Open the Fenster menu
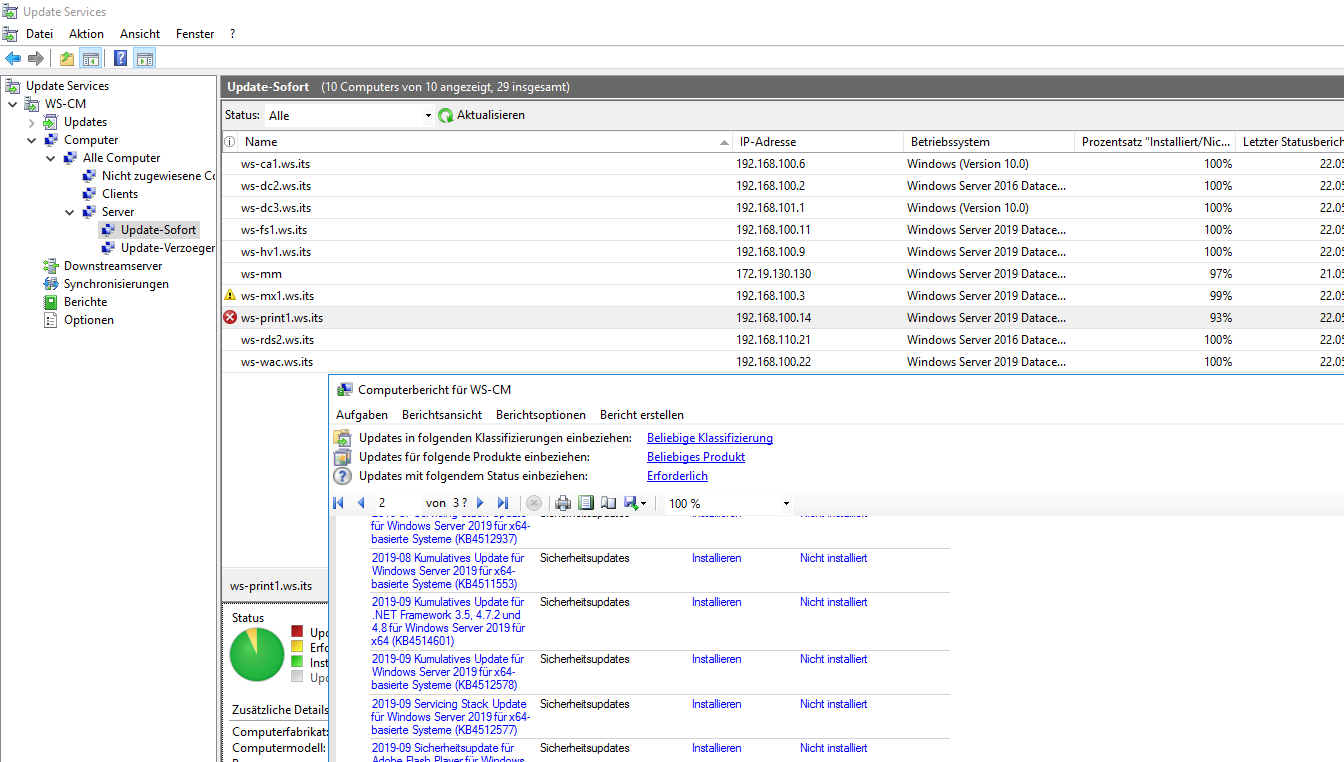The image size is (1344, 762). coord(195,34)
